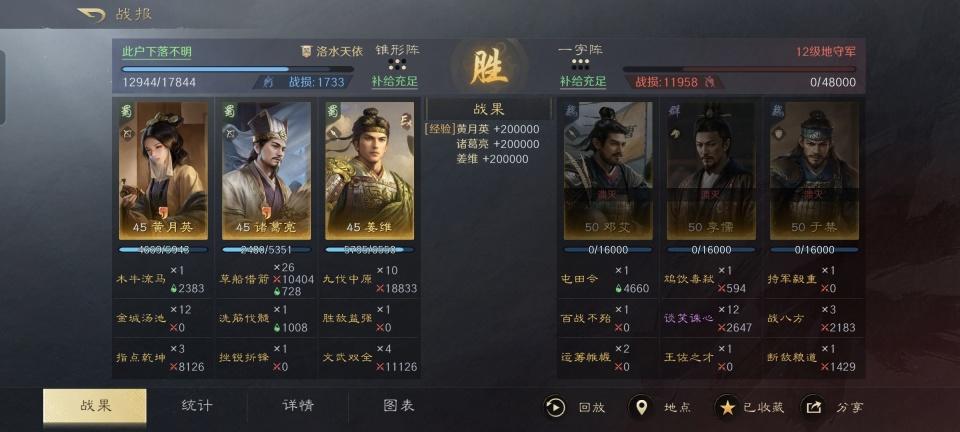
Task: Switch to the 统计 statistics tab
Action: click(197, 406)
